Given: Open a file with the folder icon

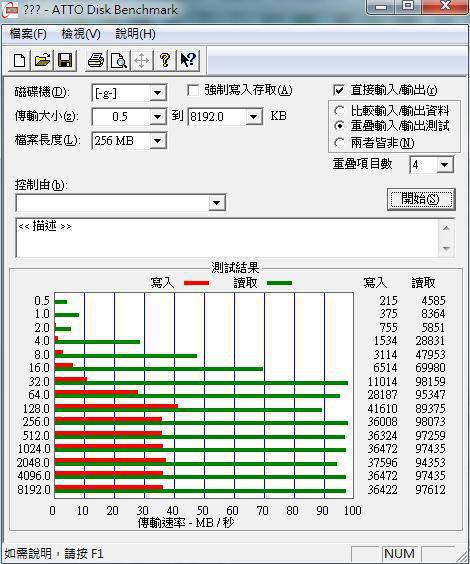Looking at the screenshot, I should [42, 60].
